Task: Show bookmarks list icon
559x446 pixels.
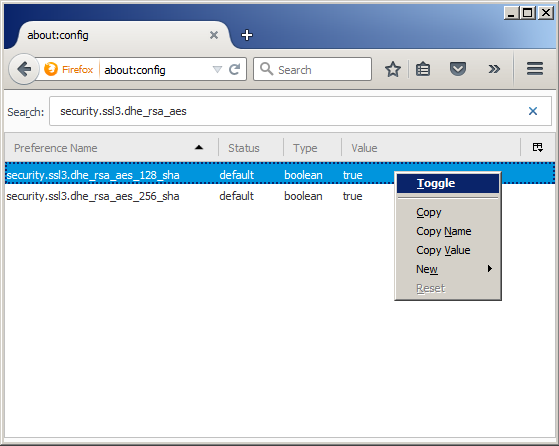Action: pyautogui.click(x=423, y=69)
